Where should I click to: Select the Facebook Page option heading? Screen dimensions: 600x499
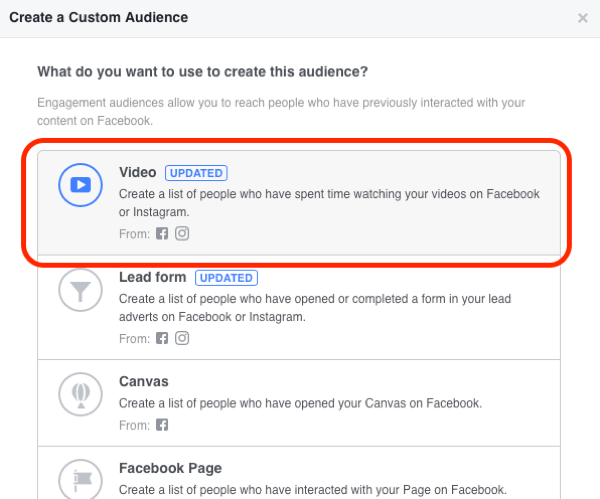click(171, 468)
